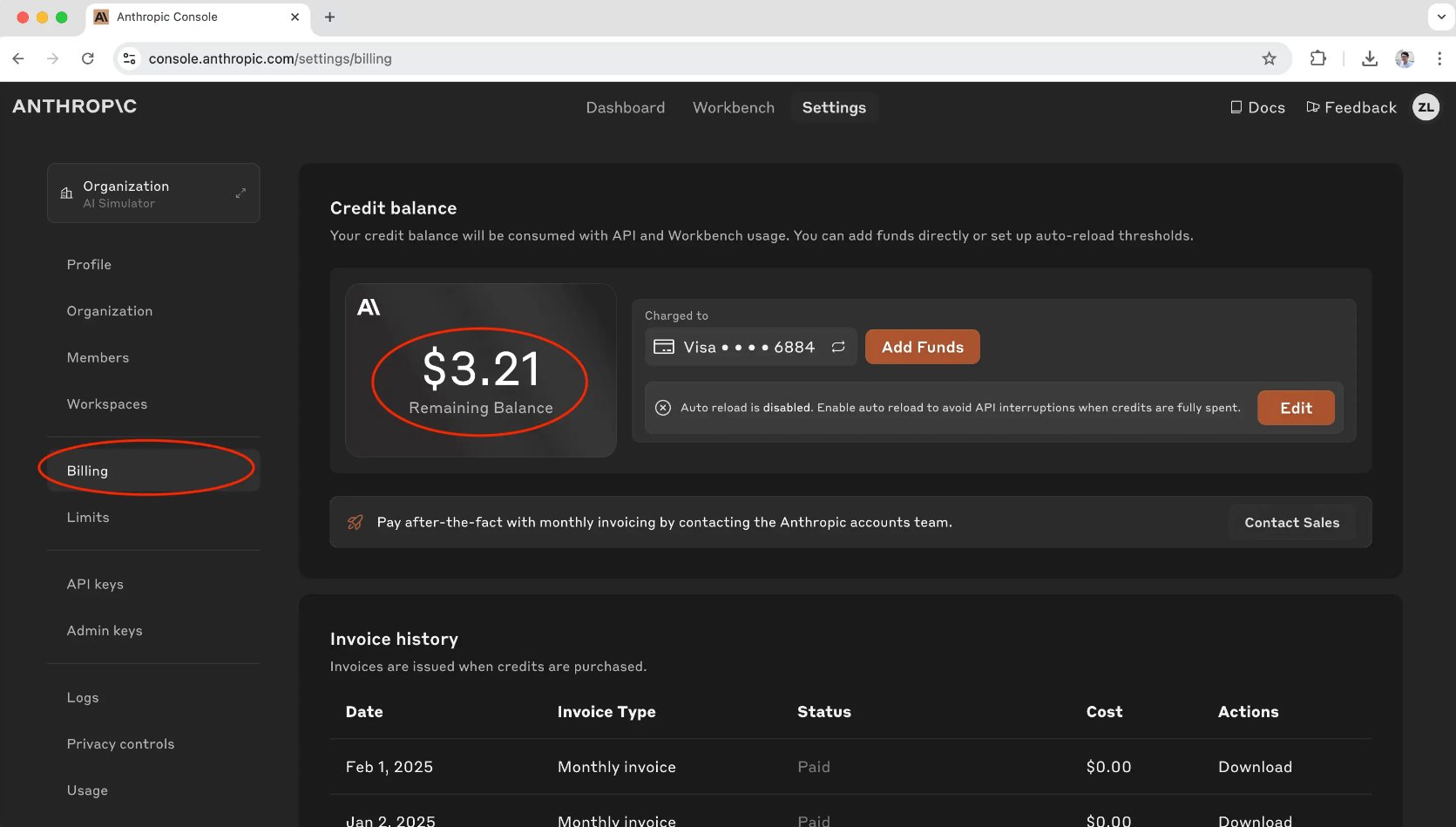Expand the Organization switcher arrows

pyautogui.click(x=240, y=193)
